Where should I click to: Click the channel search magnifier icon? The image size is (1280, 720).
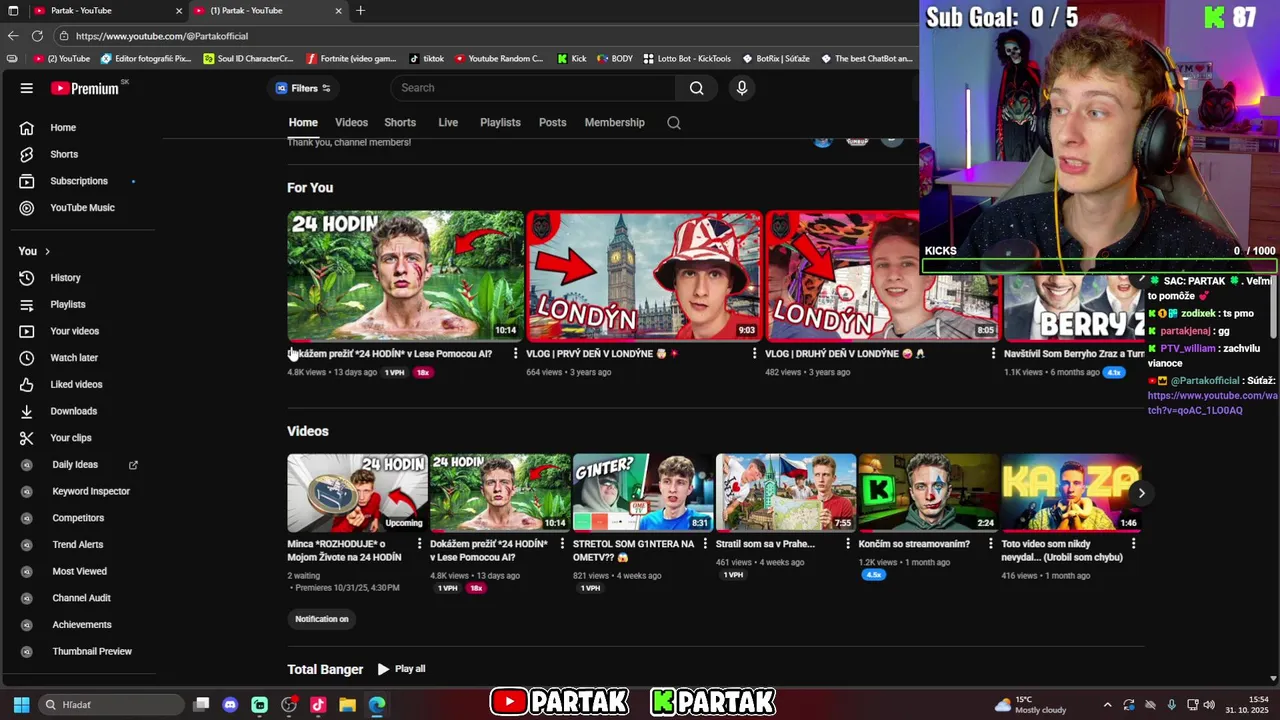674,123
